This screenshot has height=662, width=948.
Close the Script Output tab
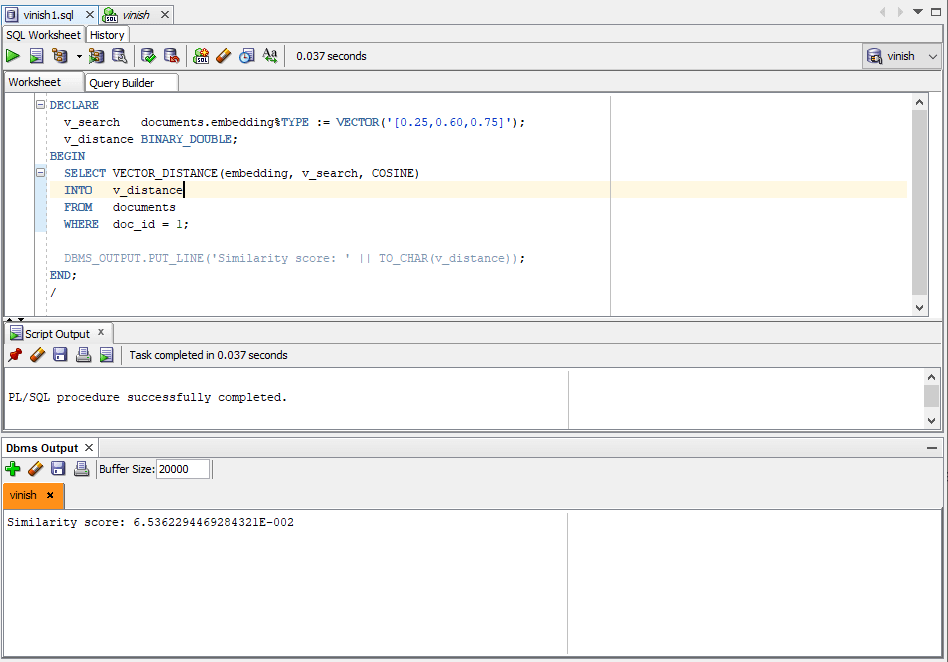101,332
